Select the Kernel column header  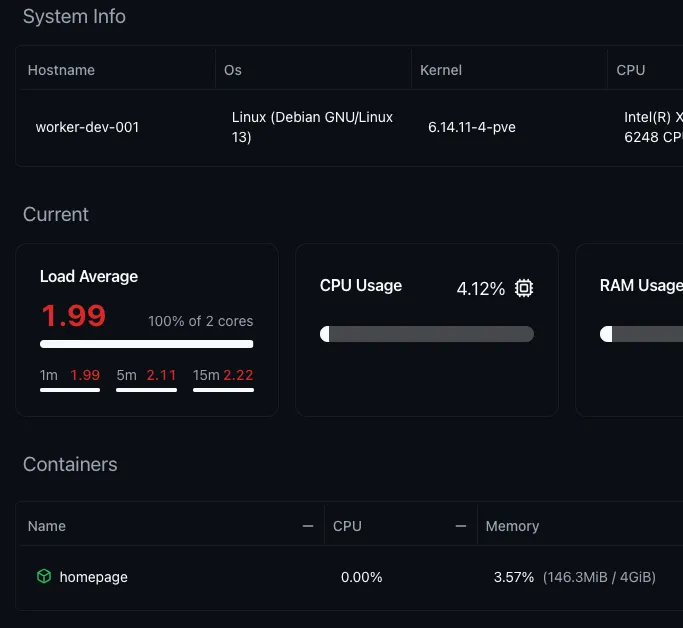(441, 70)
